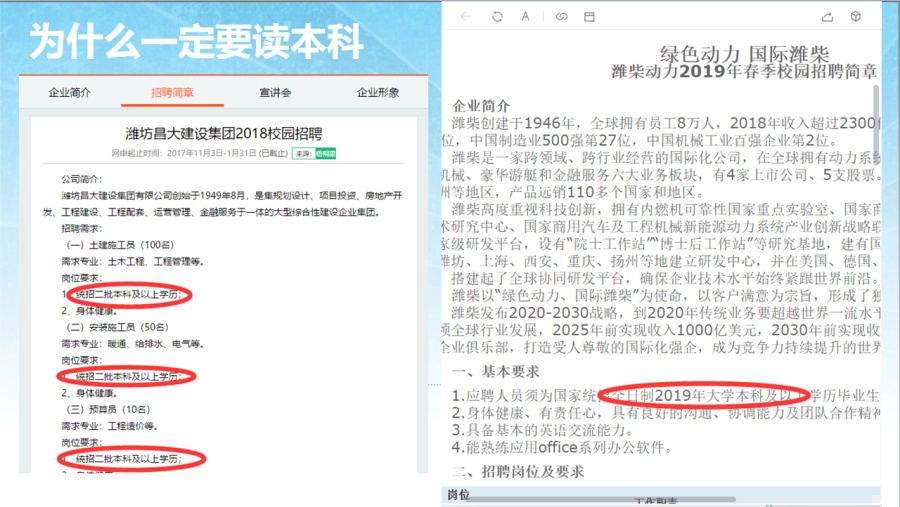Open the 企业形象 tab
Viewport: 900px width, 507px height.
click(x=378, y=92)
